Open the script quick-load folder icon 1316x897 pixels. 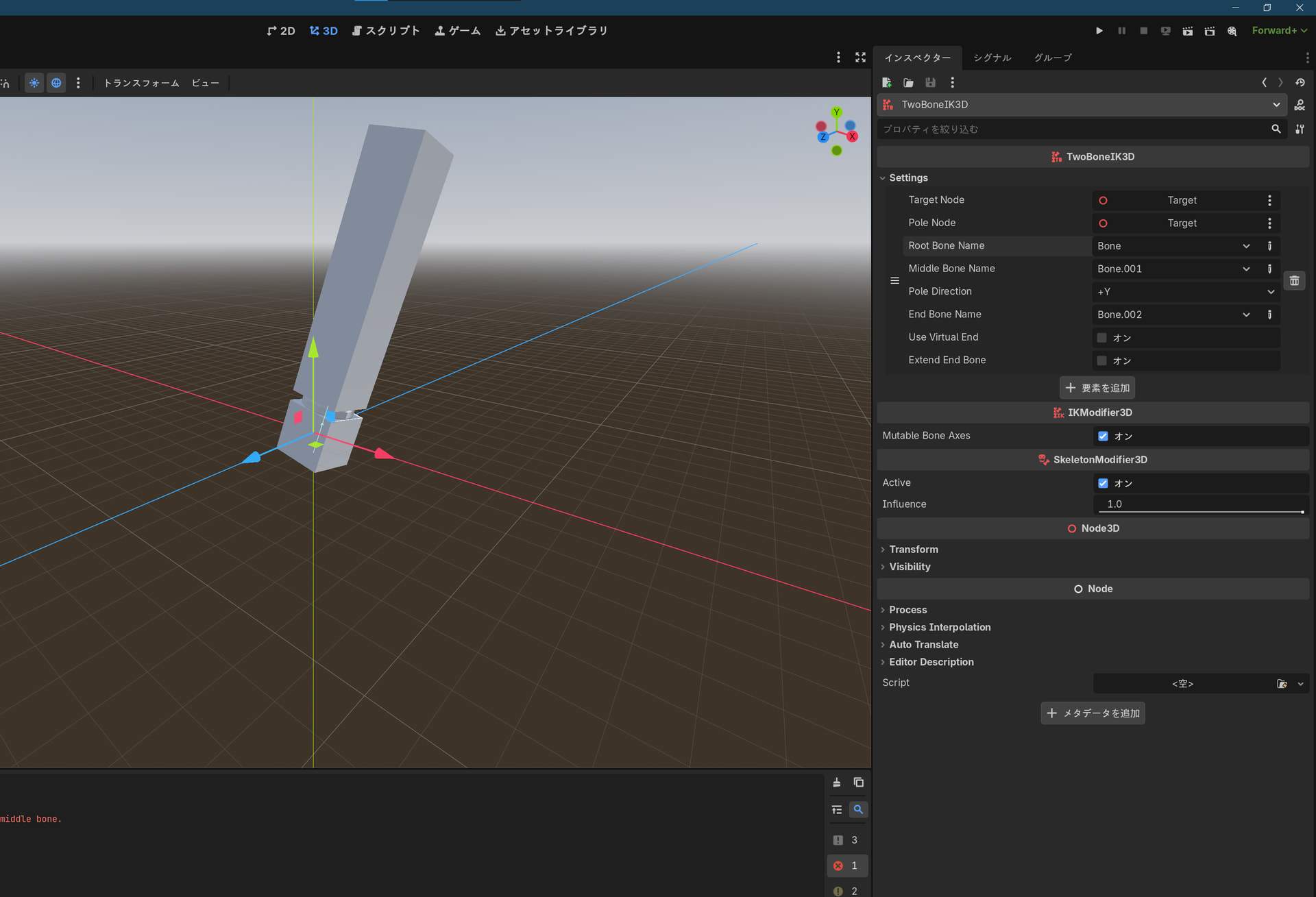tap(1282, 683)
